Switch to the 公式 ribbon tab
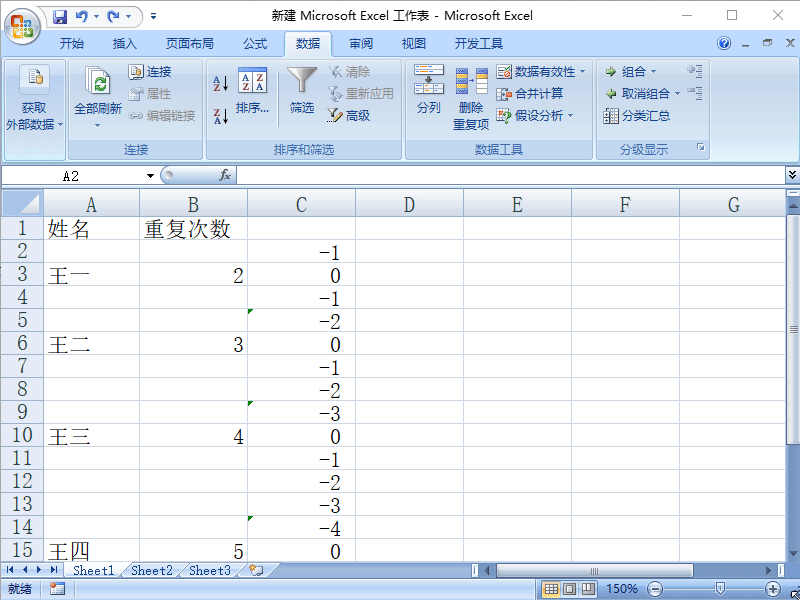800x600 pixels. [253, 43]
